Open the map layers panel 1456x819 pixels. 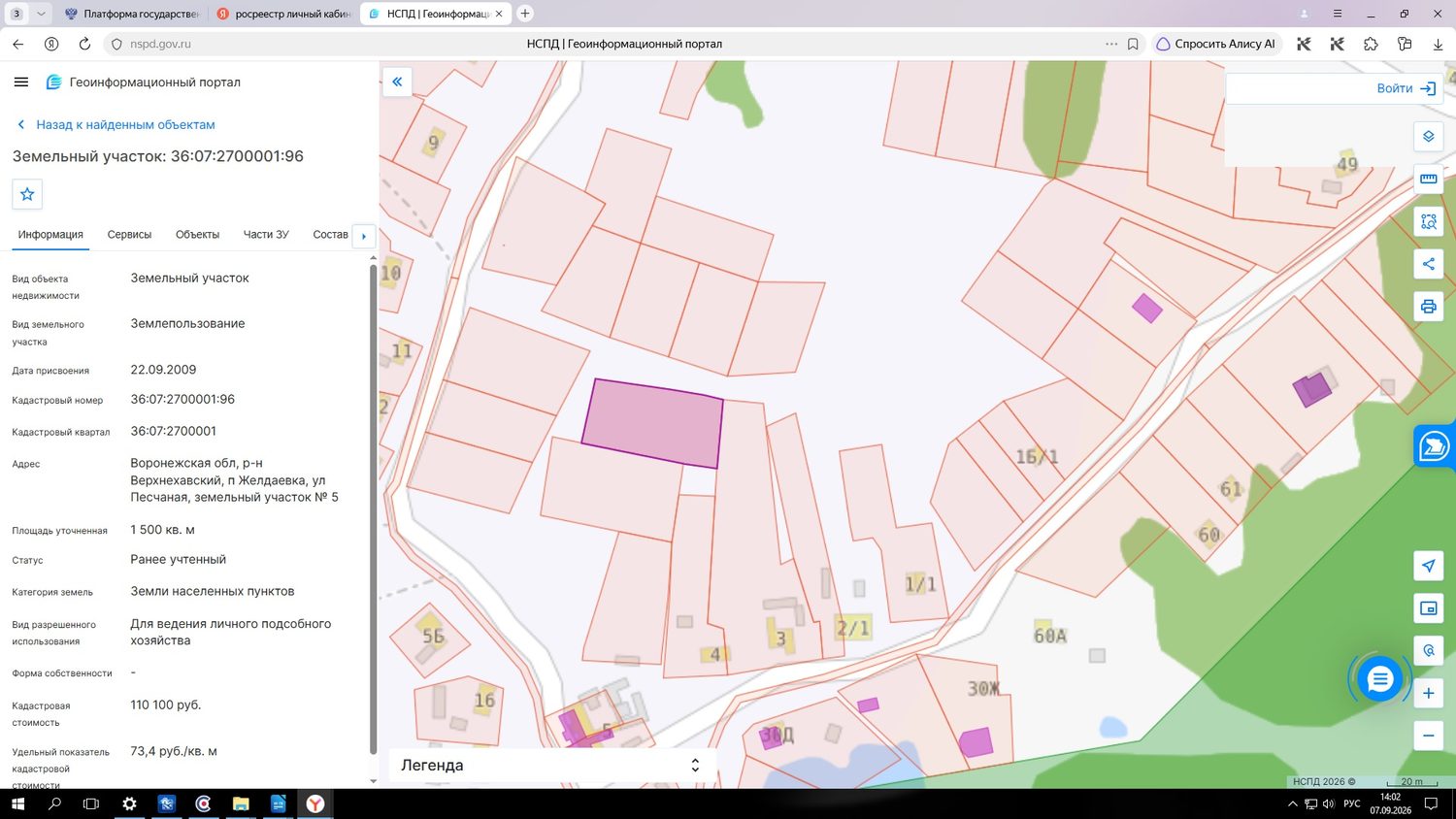(x=1428, y=137)
